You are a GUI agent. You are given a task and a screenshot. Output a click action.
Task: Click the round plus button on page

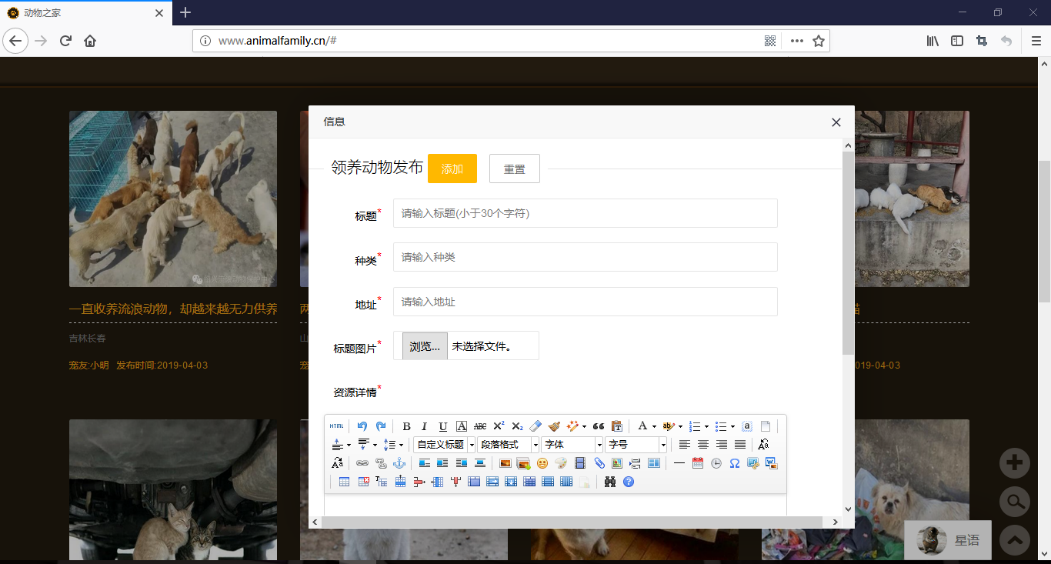[x=1014, y=463]
